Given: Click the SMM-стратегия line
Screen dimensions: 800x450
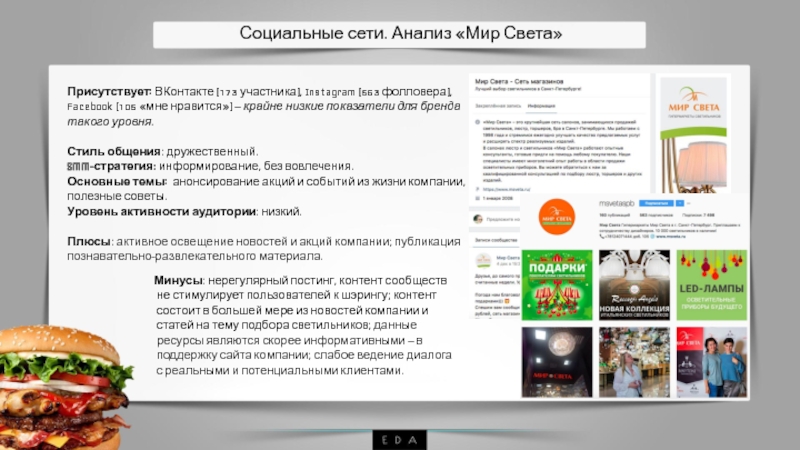Looking at the screenshot, I should pyautogui.click(x=210, y=166).
